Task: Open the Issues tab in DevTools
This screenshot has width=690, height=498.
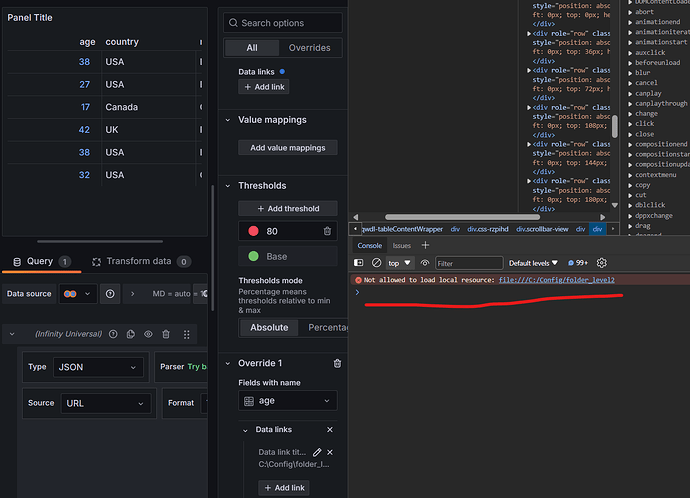Action: (x=401, y=245)
